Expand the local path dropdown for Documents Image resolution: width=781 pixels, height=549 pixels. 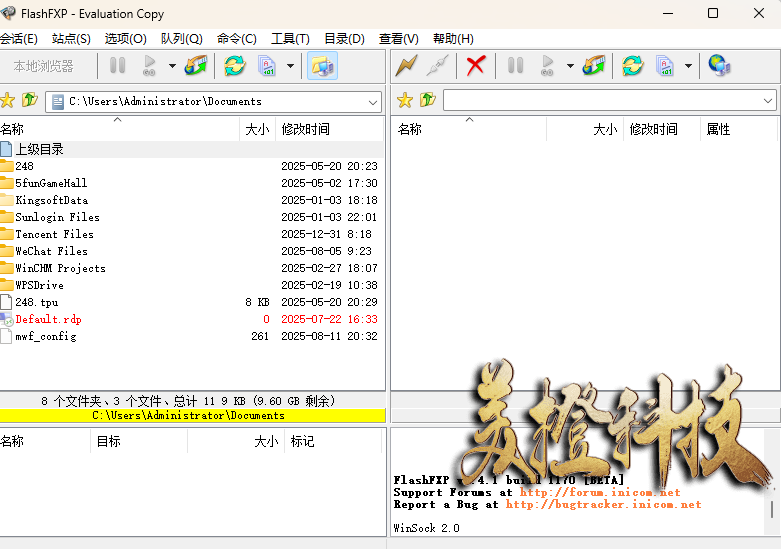[373, 102]
